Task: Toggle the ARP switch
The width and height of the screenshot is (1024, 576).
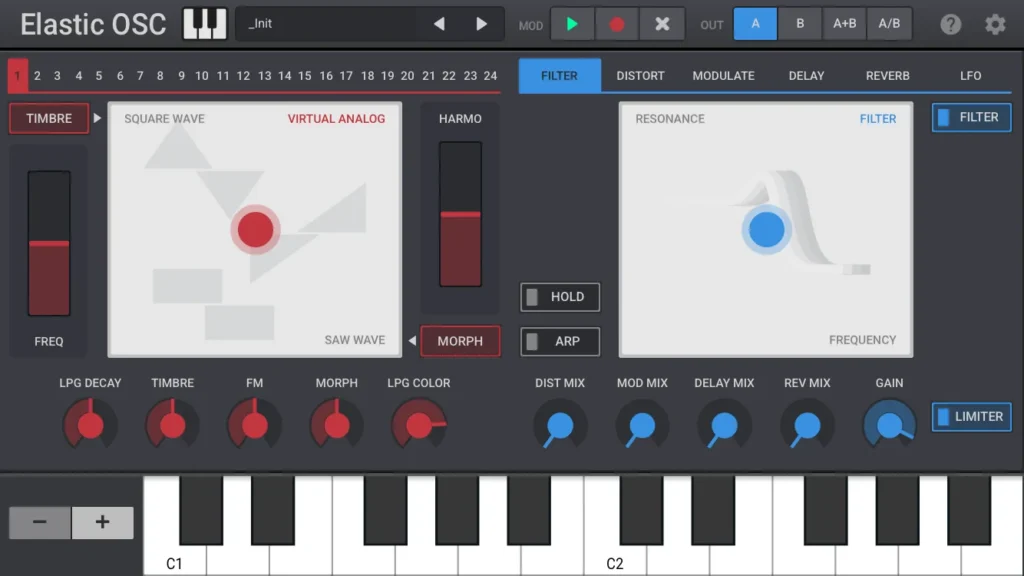Action: pyautogui.click(x=560, y=342)
